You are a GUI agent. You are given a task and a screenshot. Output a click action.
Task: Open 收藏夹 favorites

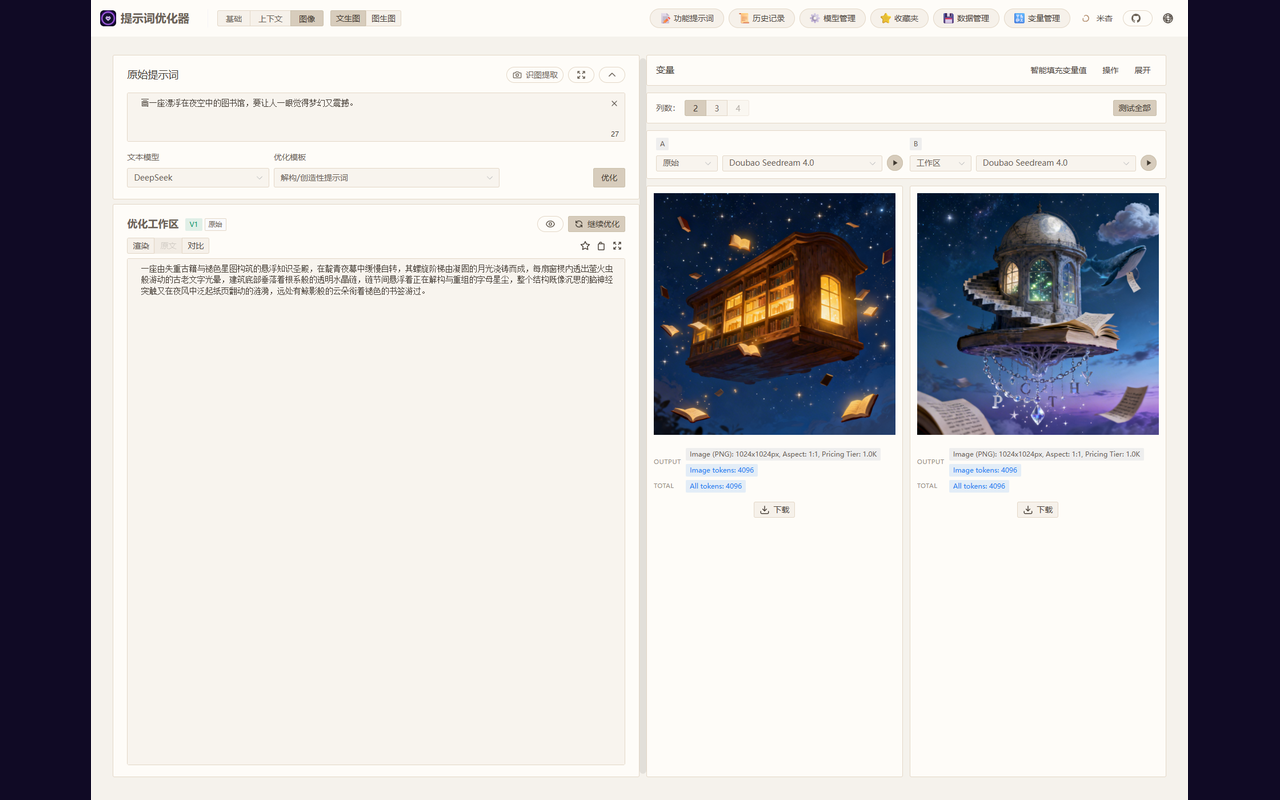pyautogui.click(x=899, y=18)
